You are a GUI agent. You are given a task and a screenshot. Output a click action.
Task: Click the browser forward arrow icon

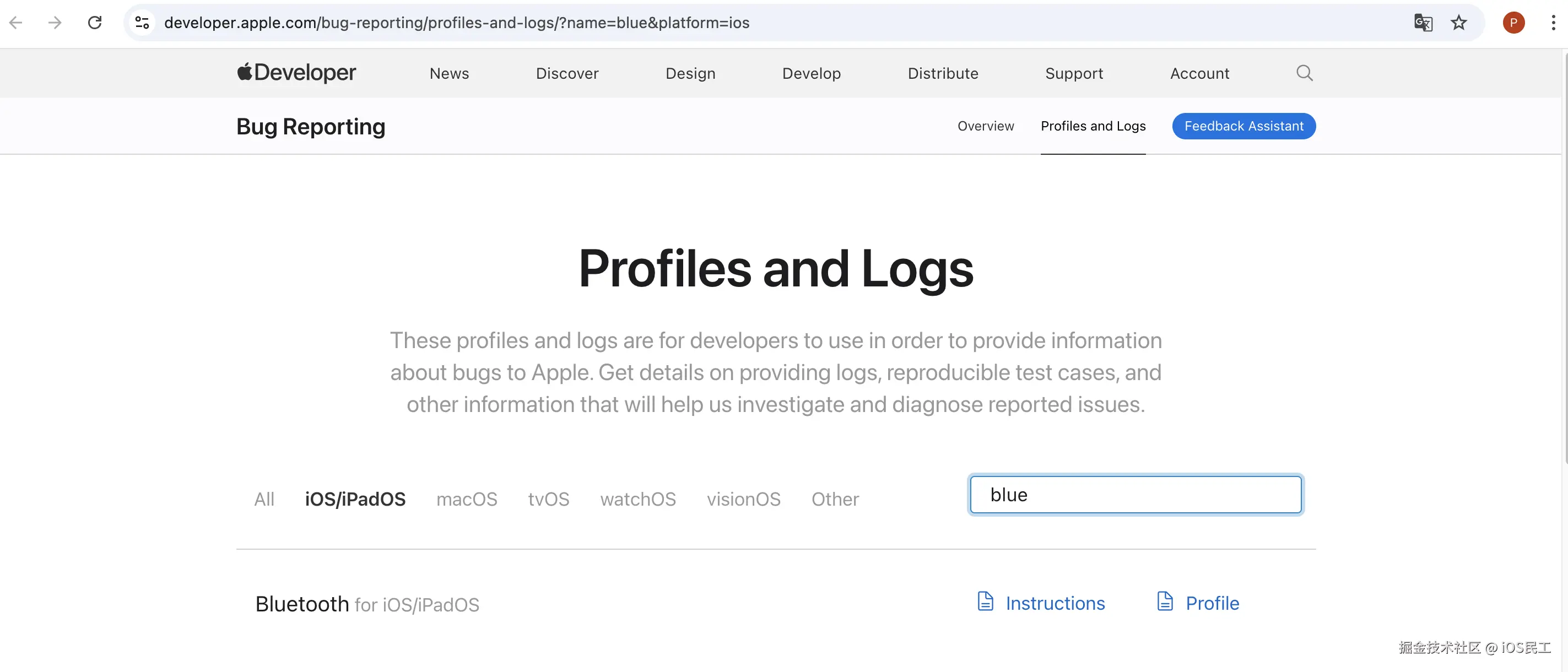click(x=55, y=23)
